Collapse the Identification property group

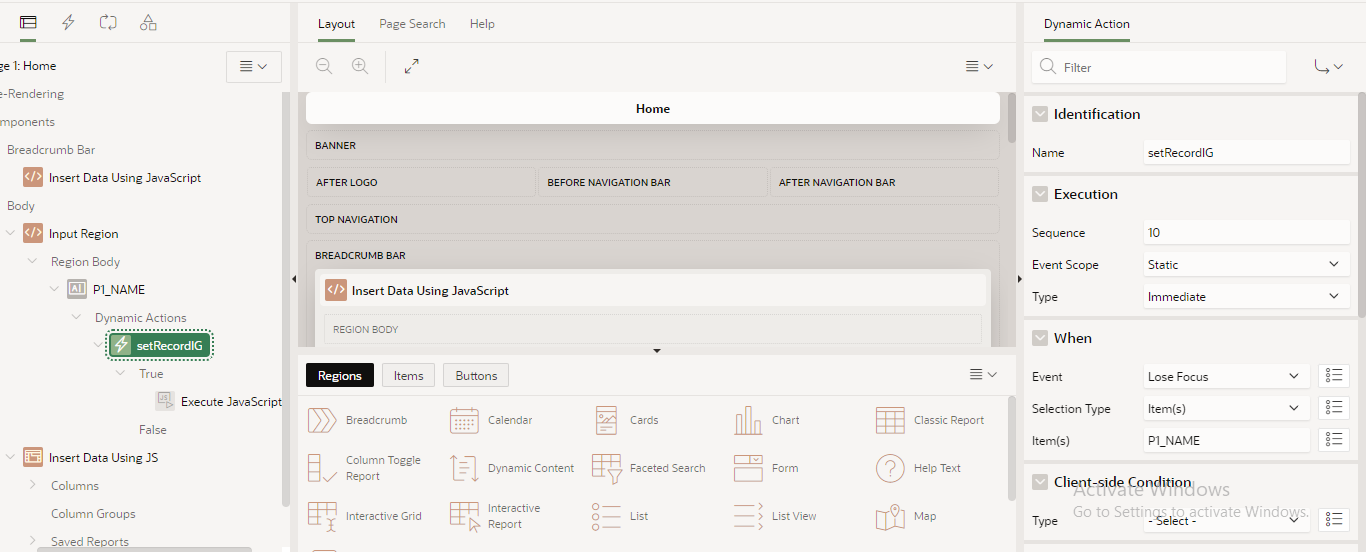pyautogui.click(x=1040, y=114)
